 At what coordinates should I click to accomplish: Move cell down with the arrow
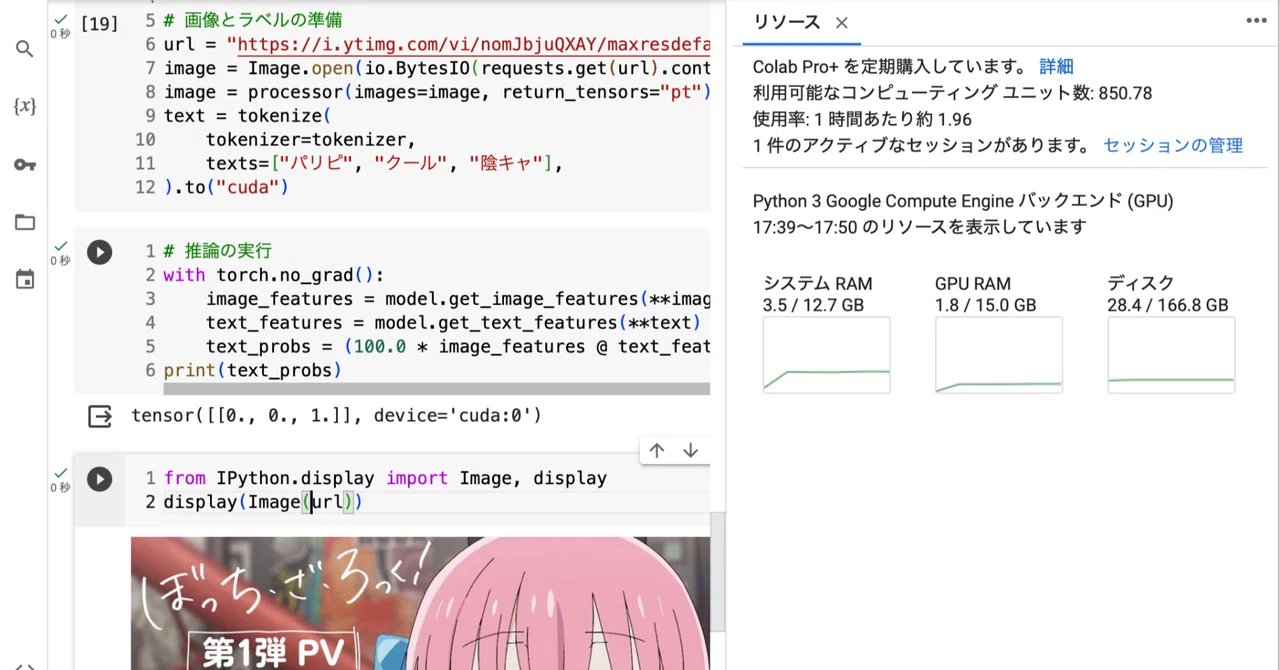tap(690, 451)
